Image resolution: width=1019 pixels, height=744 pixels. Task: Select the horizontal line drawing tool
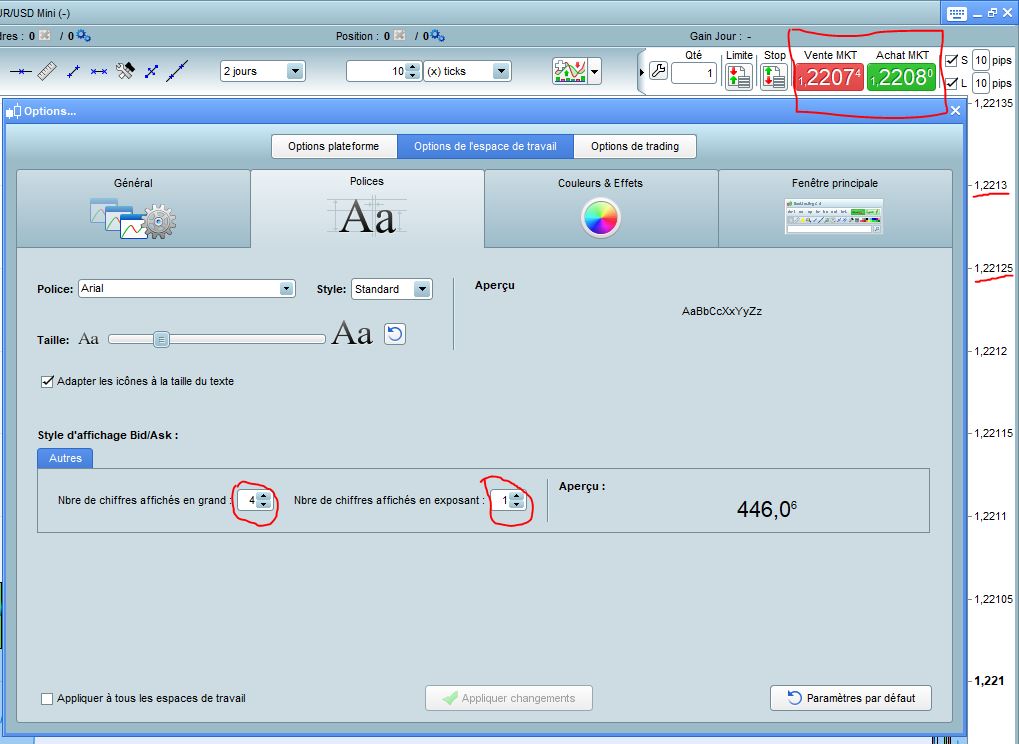click(x=21, y=71)
